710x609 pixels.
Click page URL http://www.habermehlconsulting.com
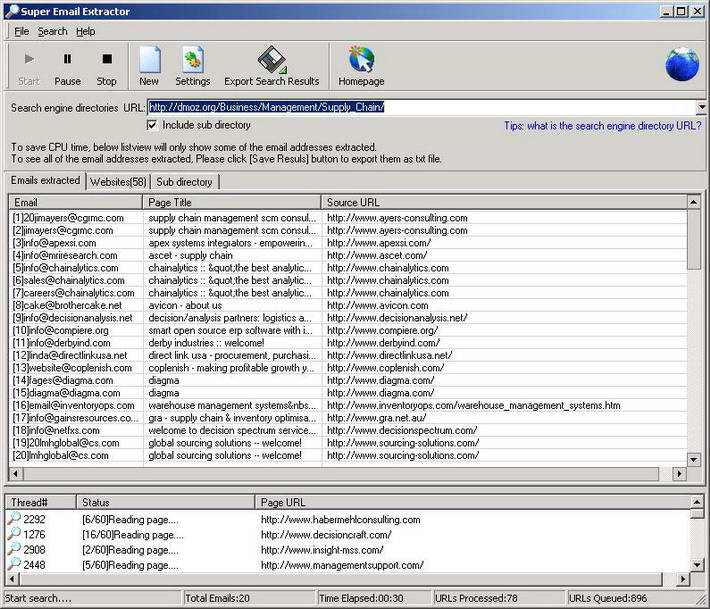point(341,519)
